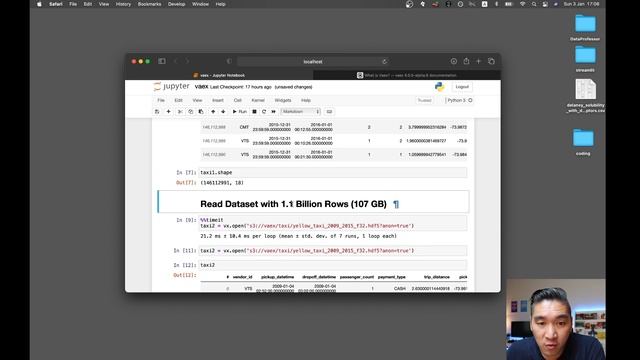
Task: Click the CMT vendor cell
Action: 244,127
